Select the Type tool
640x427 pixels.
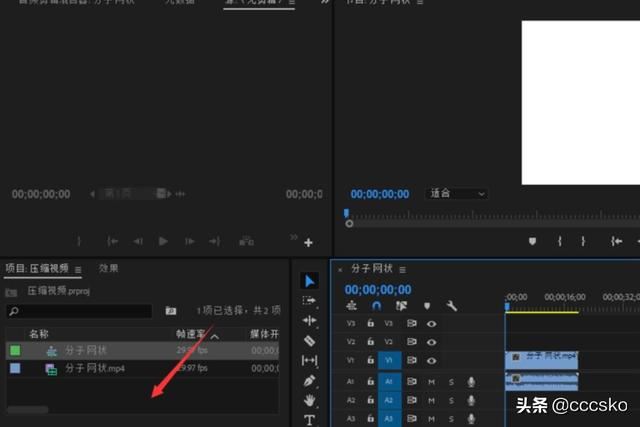tap(309, 420)
